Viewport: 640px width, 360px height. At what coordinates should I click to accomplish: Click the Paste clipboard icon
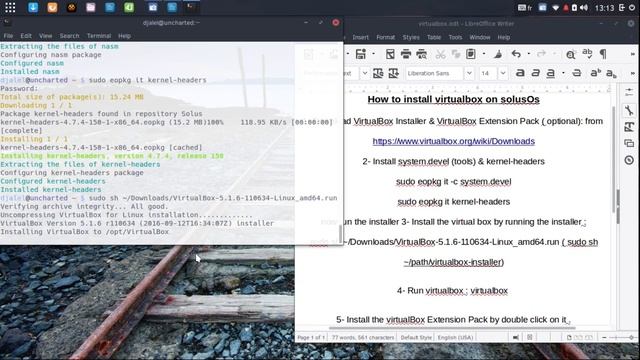tap(471, 54)
